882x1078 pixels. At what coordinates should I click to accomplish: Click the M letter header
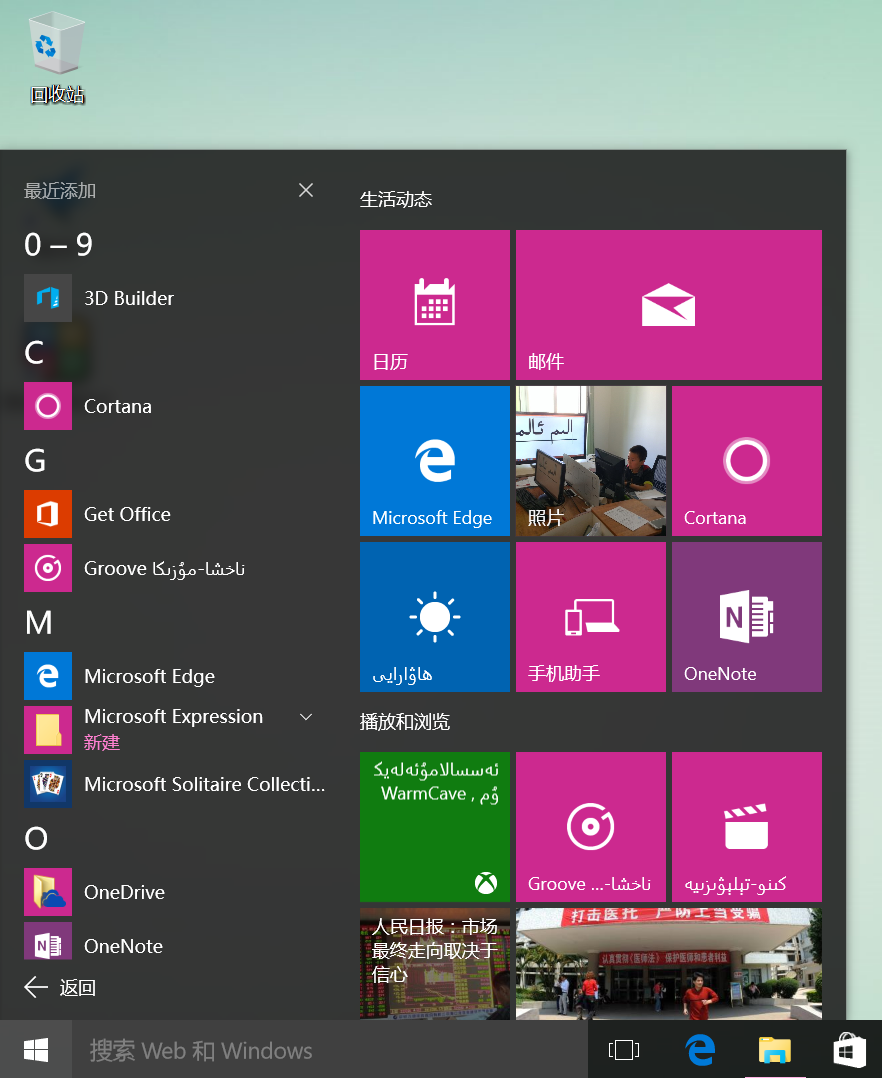point(38,623)
